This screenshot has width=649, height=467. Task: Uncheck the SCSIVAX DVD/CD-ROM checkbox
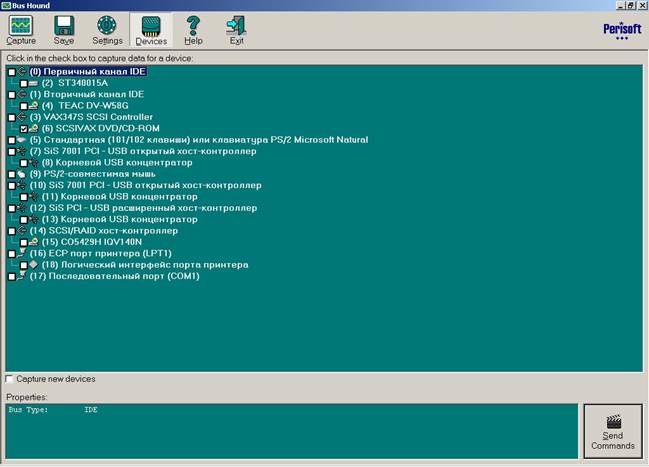(24, 129)
